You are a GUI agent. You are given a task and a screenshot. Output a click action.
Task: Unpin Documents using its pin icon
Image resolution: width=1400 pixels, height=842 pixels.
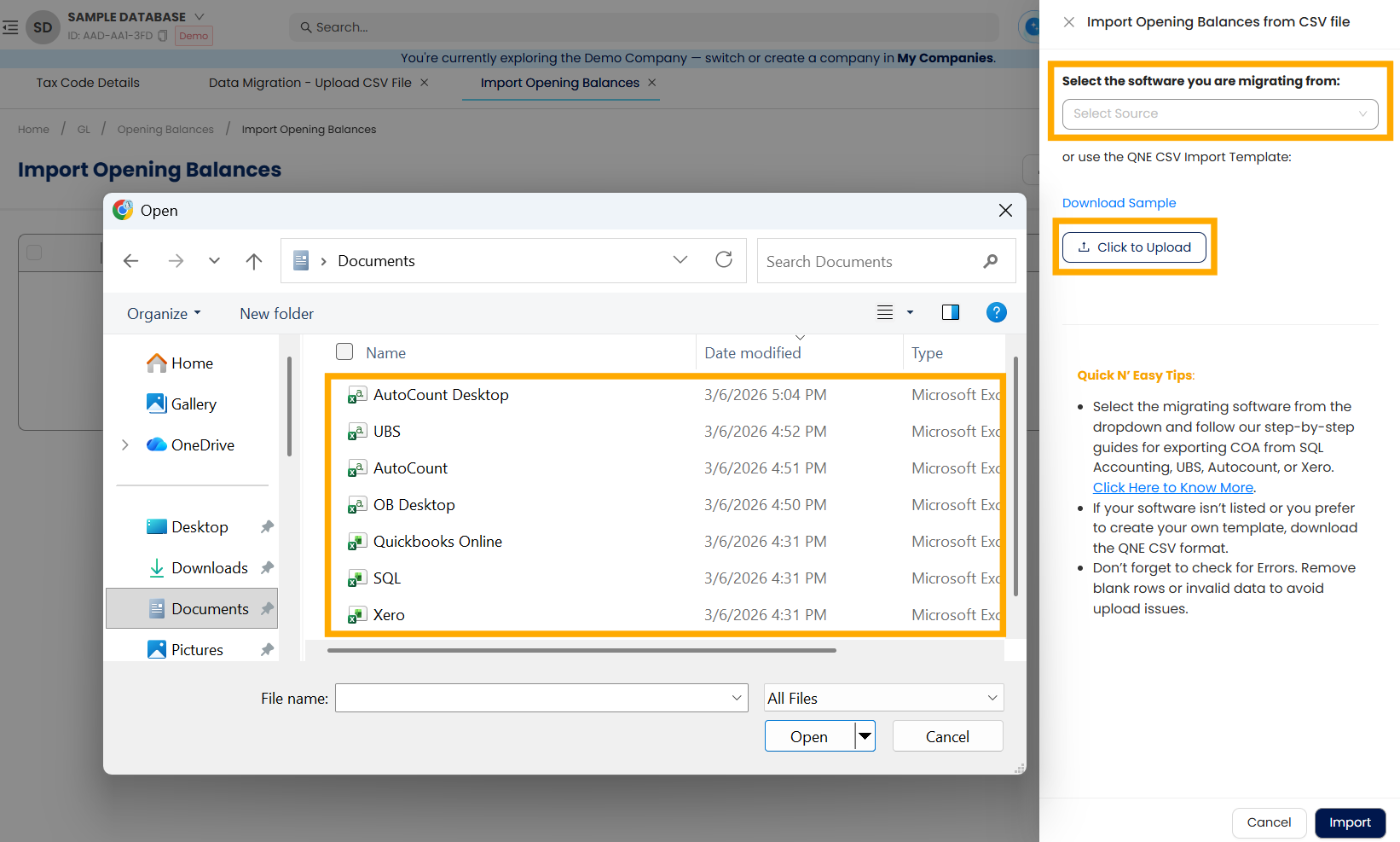click(x=267, y=609)
